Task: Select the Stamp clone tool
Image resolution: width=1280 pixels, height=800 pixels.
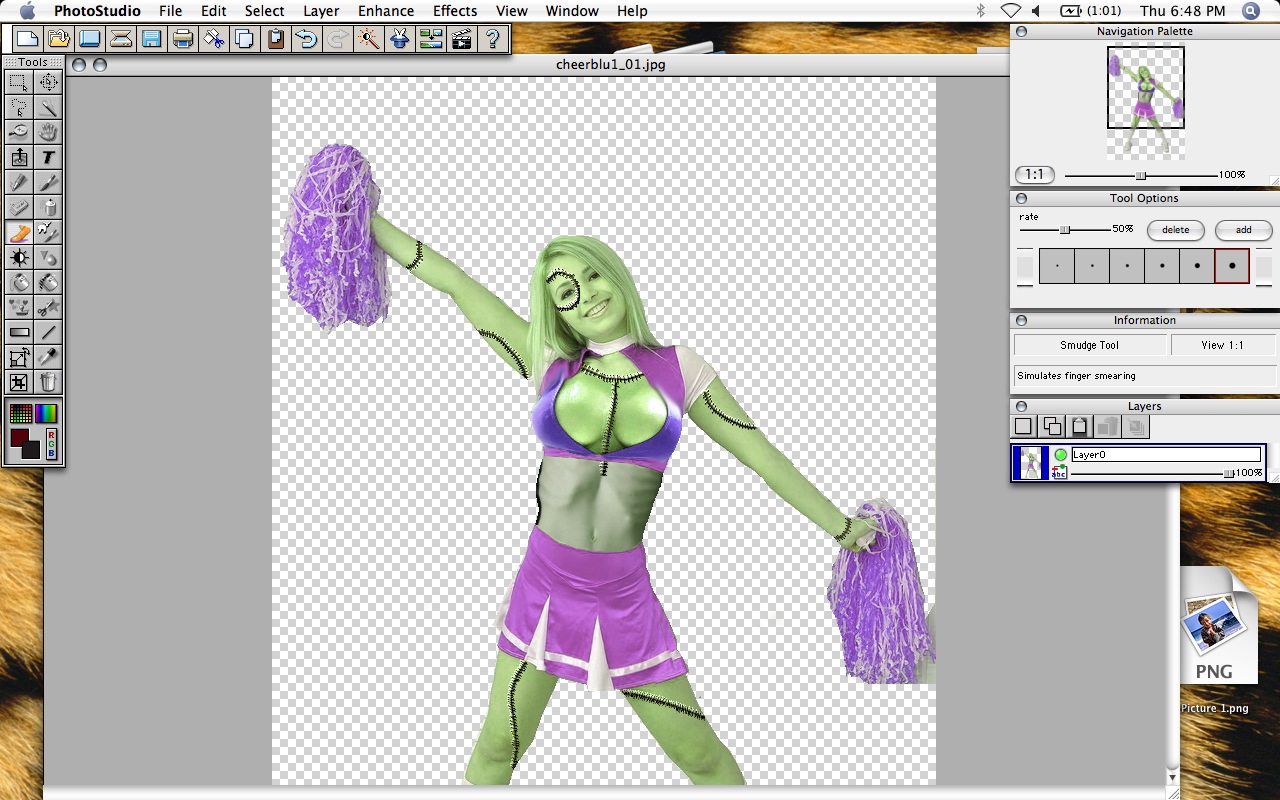Action: pyautogui.click(x=19, y=157)
